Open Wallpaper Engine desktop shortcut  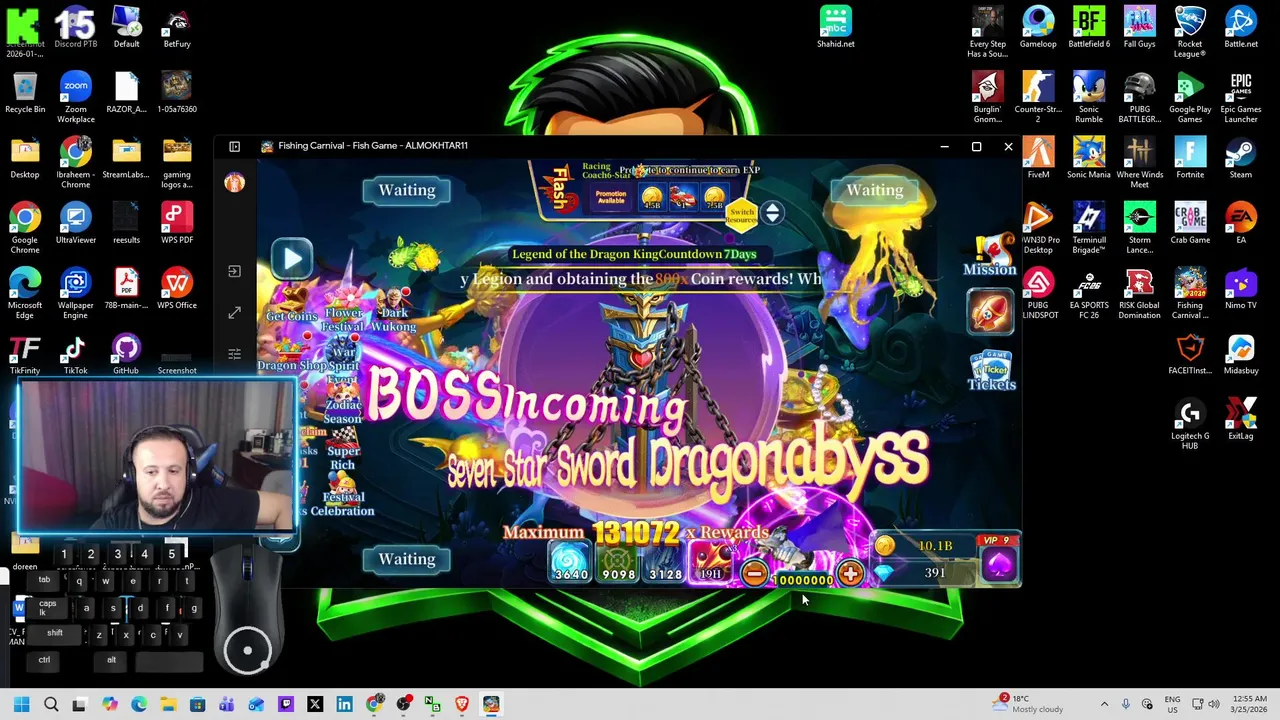(x=75, y=294)
